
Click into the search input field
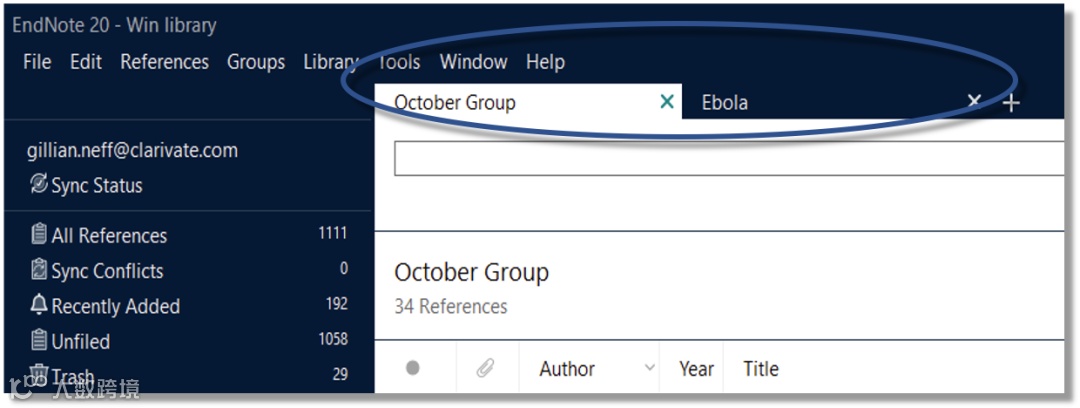click(728, 159)
